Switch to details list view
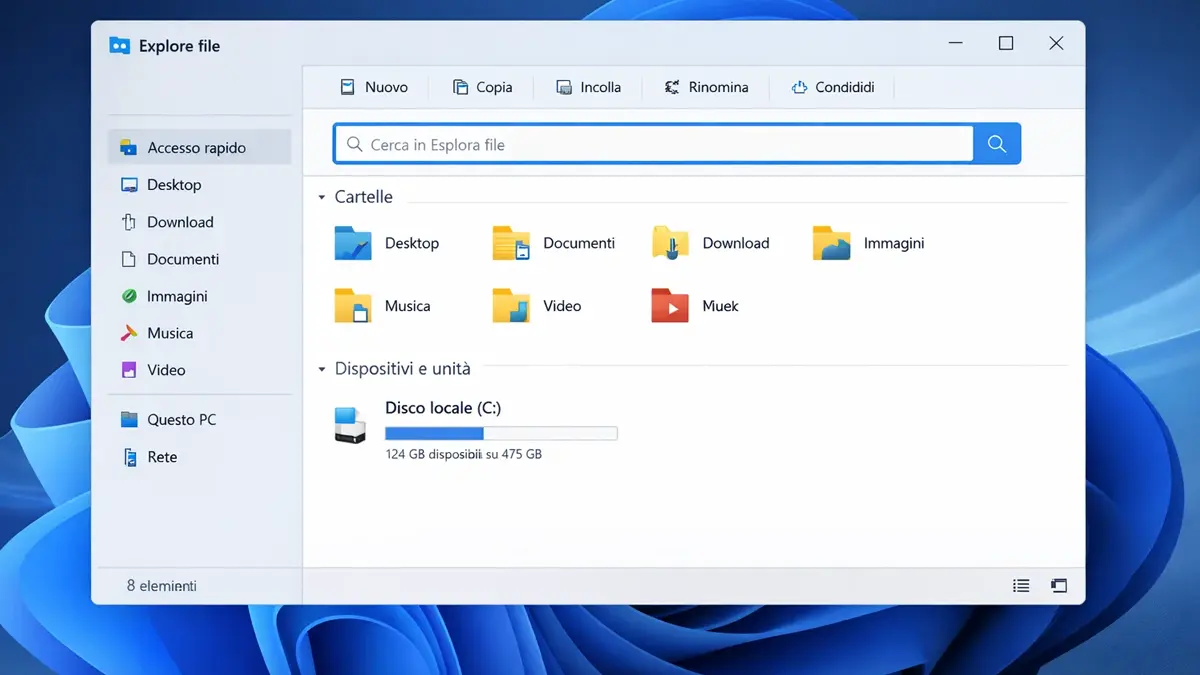The image size is (1200, 675). coord(1021,586)
